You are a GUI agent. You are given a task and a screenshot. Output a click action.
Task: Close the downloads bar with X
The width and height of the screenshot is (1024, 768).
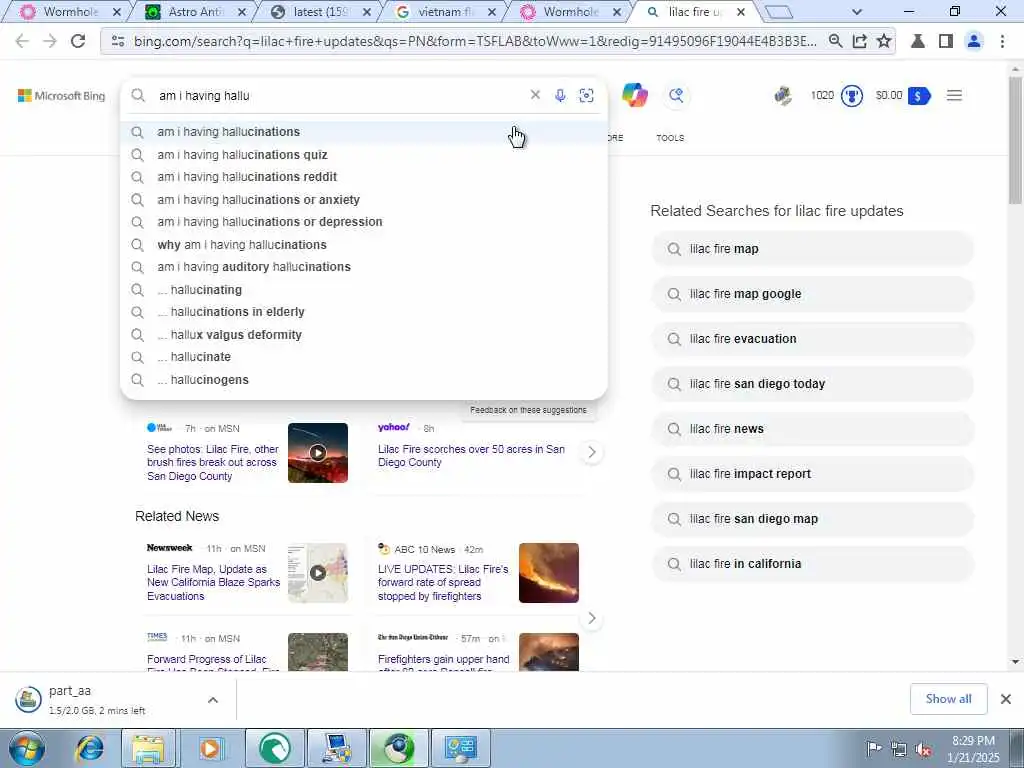coord(1006,699)
